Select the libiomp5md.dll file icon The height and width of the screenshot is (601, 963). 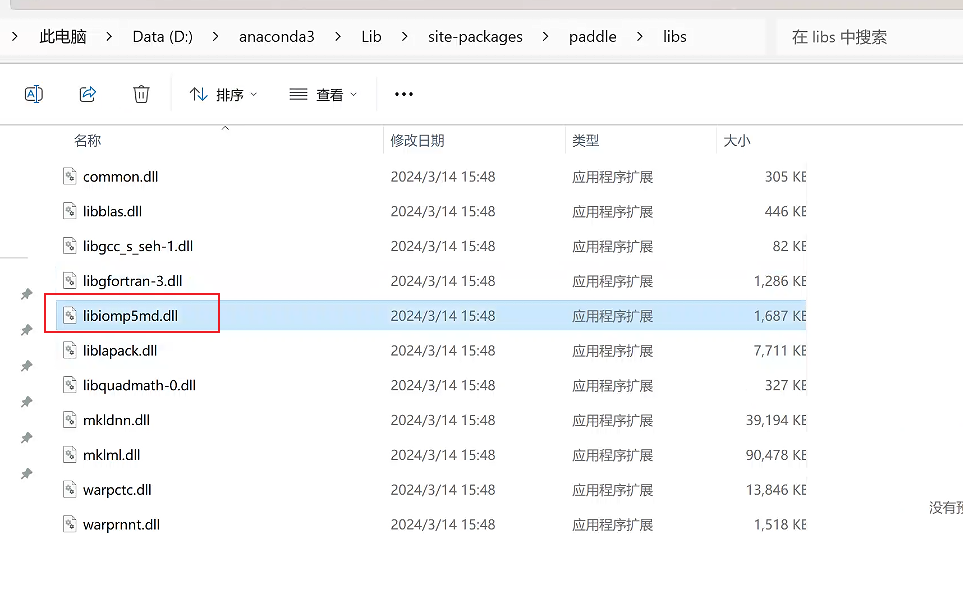tap(70, 316)
